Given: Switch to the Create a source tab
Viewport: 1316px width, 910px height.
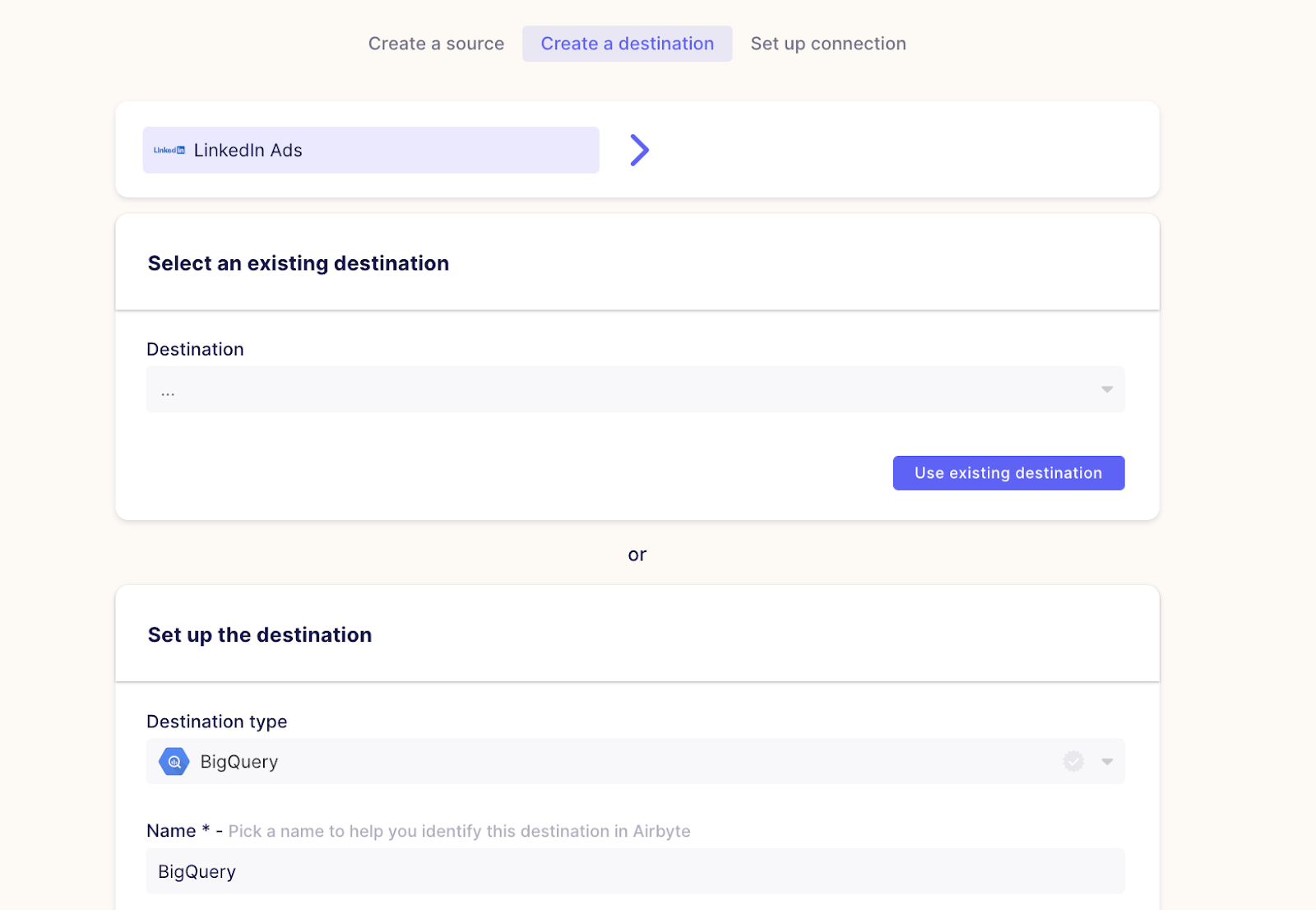Looking at the screenshot, I should 436,44.
